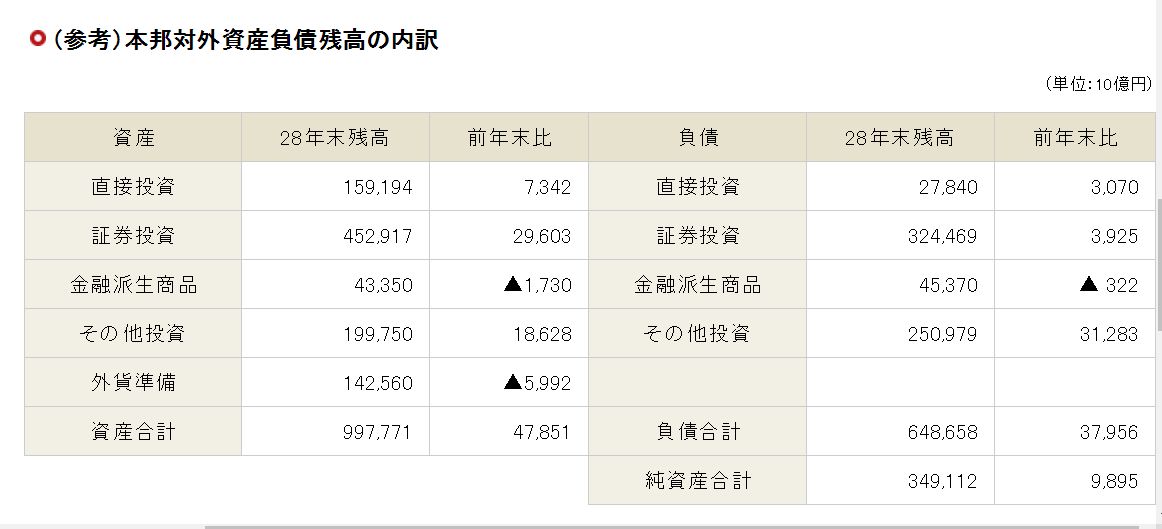Click the liabilities-side 証券投資 row label

click(697, 236)
